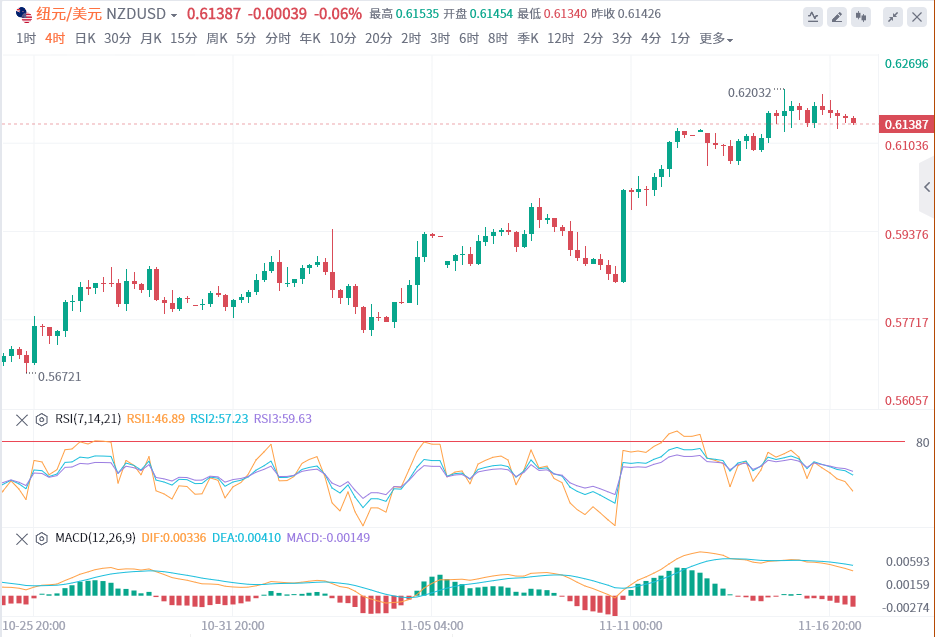Select the 3分 timeframe
The width and height of the screenshot is (935, 637).
[622, 39]
